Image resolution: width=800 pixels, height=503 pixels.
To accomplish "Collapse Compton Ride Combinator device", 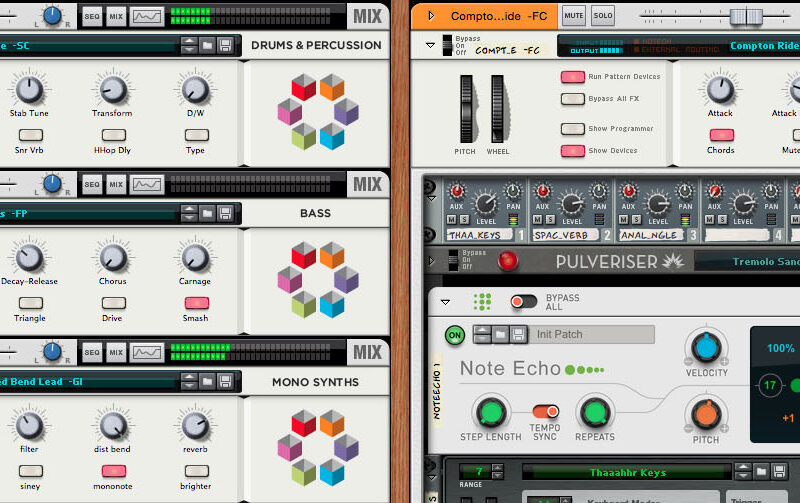I will pos(430,45).
